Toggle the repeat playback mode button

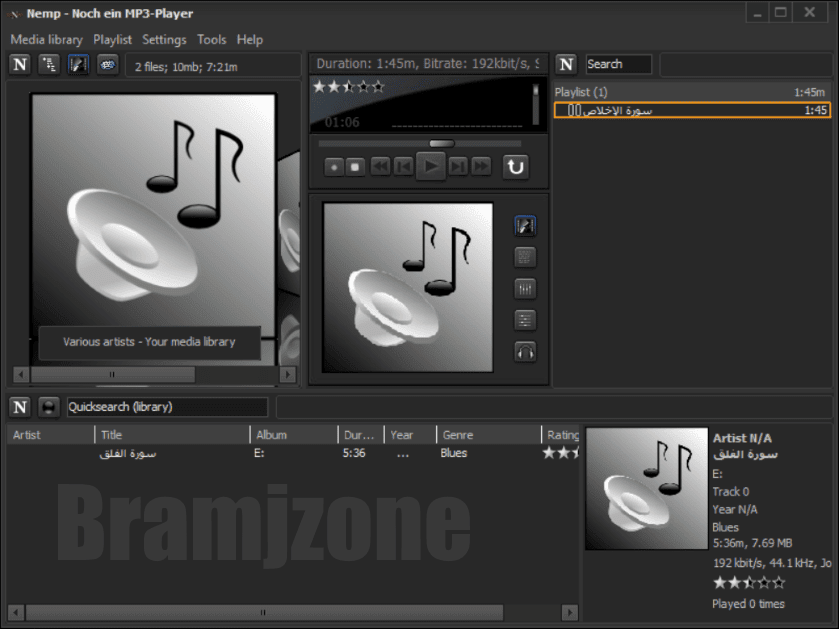[x=516, y=167]
